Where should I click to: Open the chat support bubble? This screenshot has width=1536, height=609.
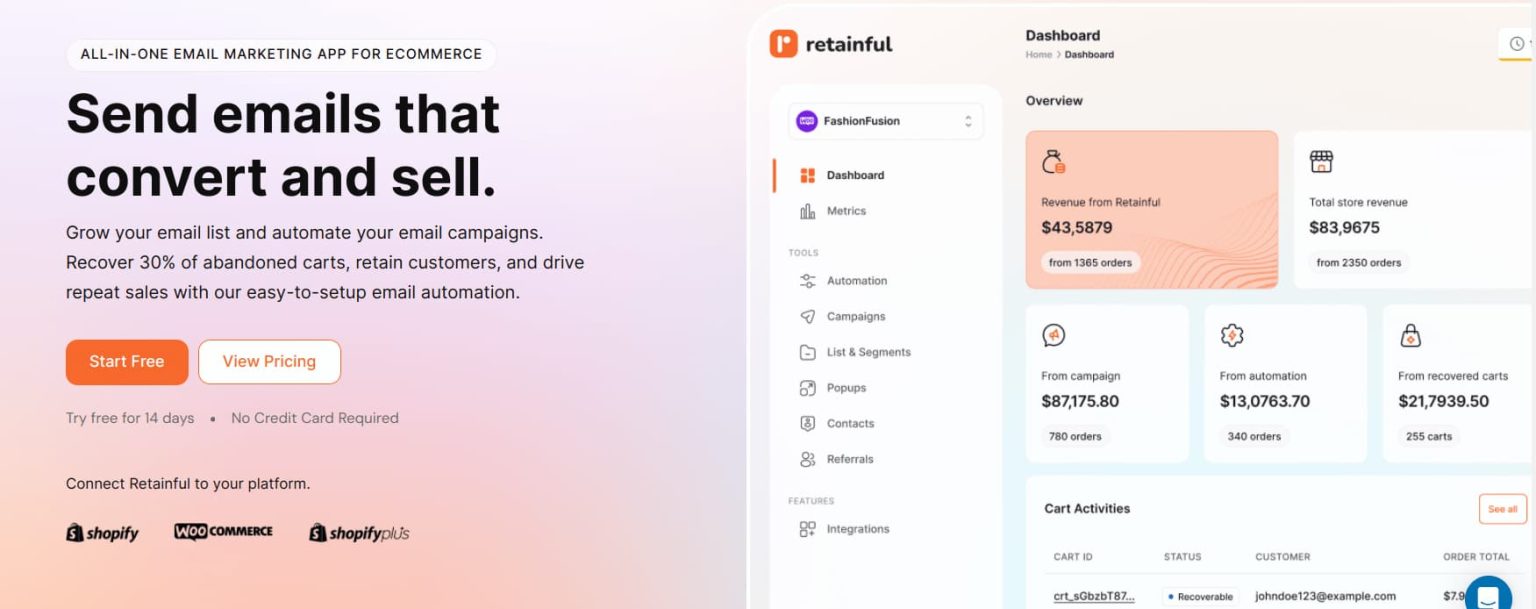[x=1487, y=593]
